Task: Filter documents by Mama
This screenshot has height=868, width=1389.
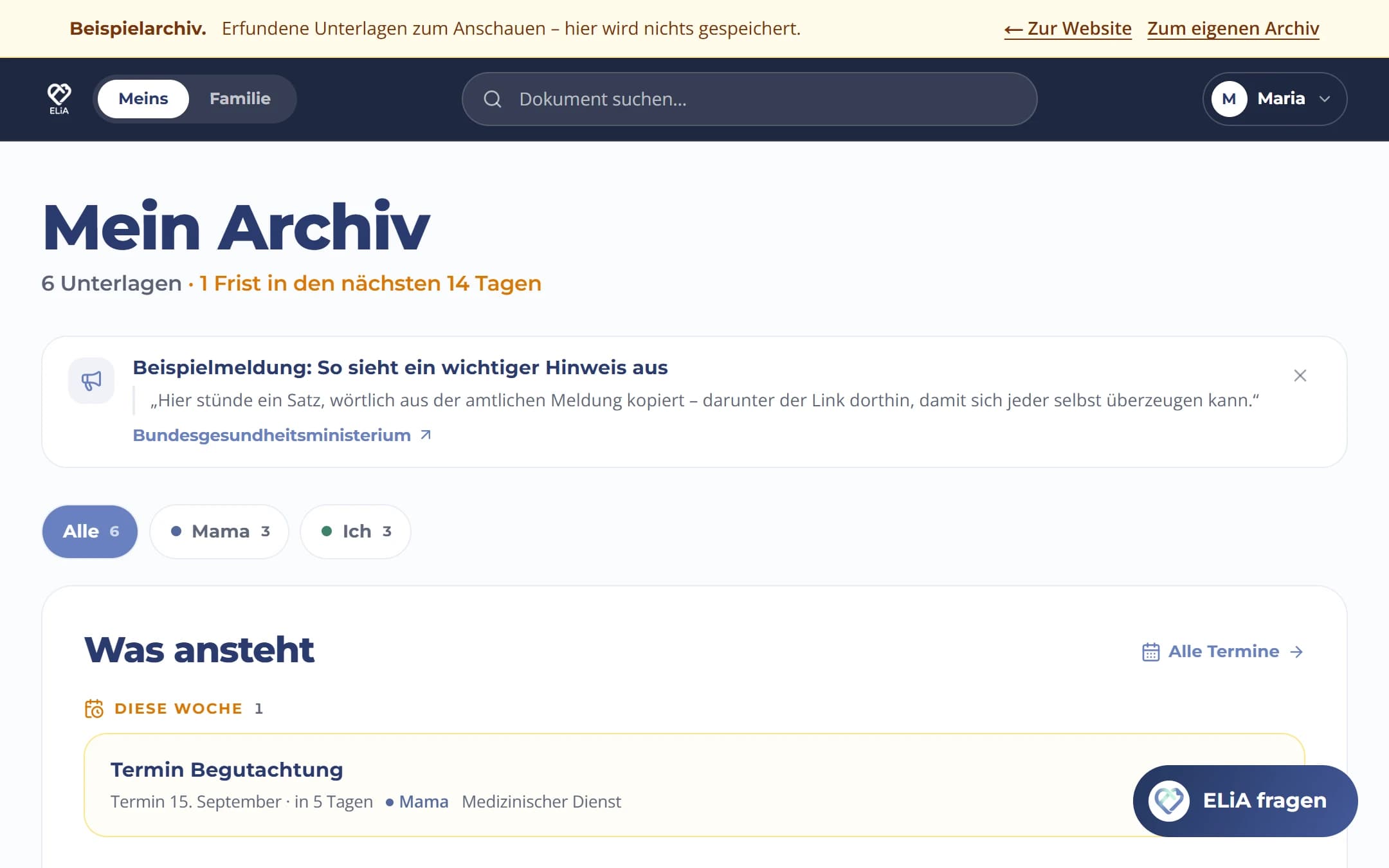Action: click(219, 532)
